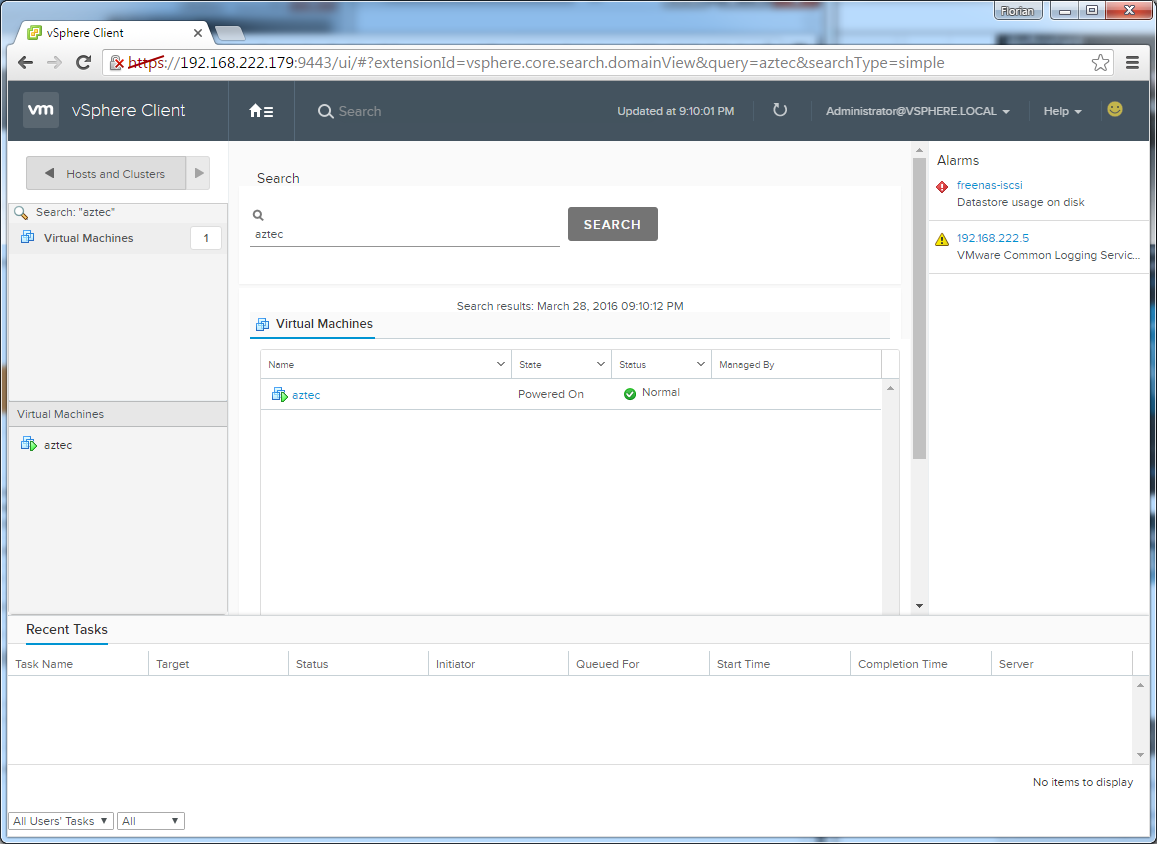
Task: Open Chrome hamburger menu
Action: click(x=1133, y=63)
